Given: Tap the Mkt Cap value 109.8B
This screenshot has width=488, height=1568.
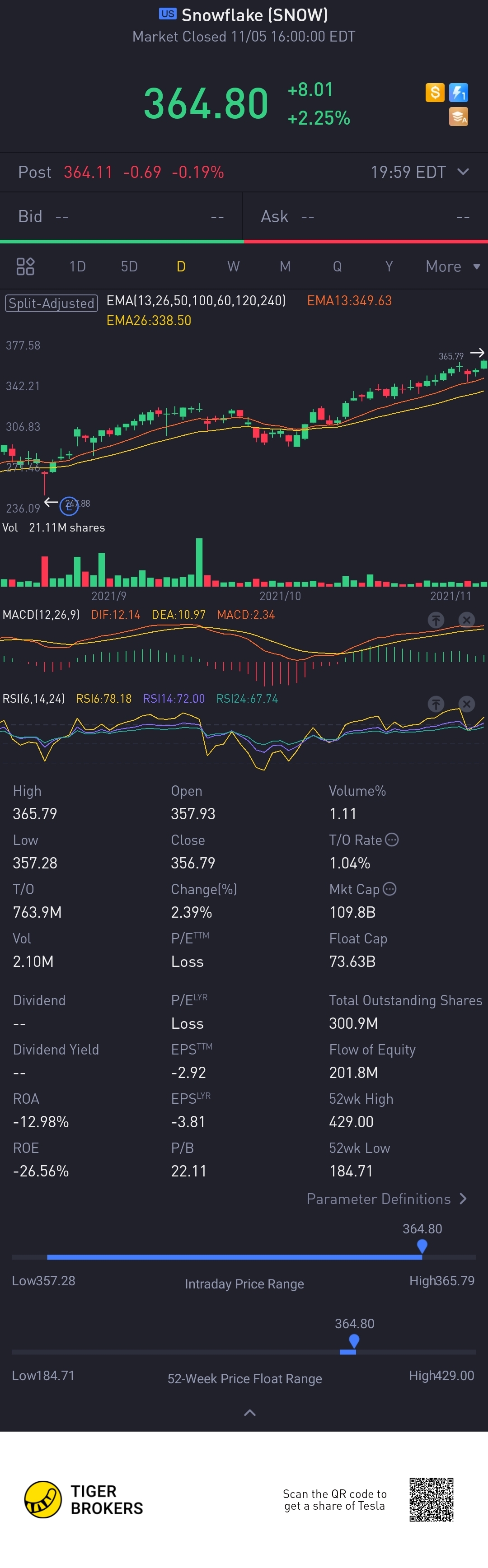Looking at the screenshot, I should pos(352,912).
